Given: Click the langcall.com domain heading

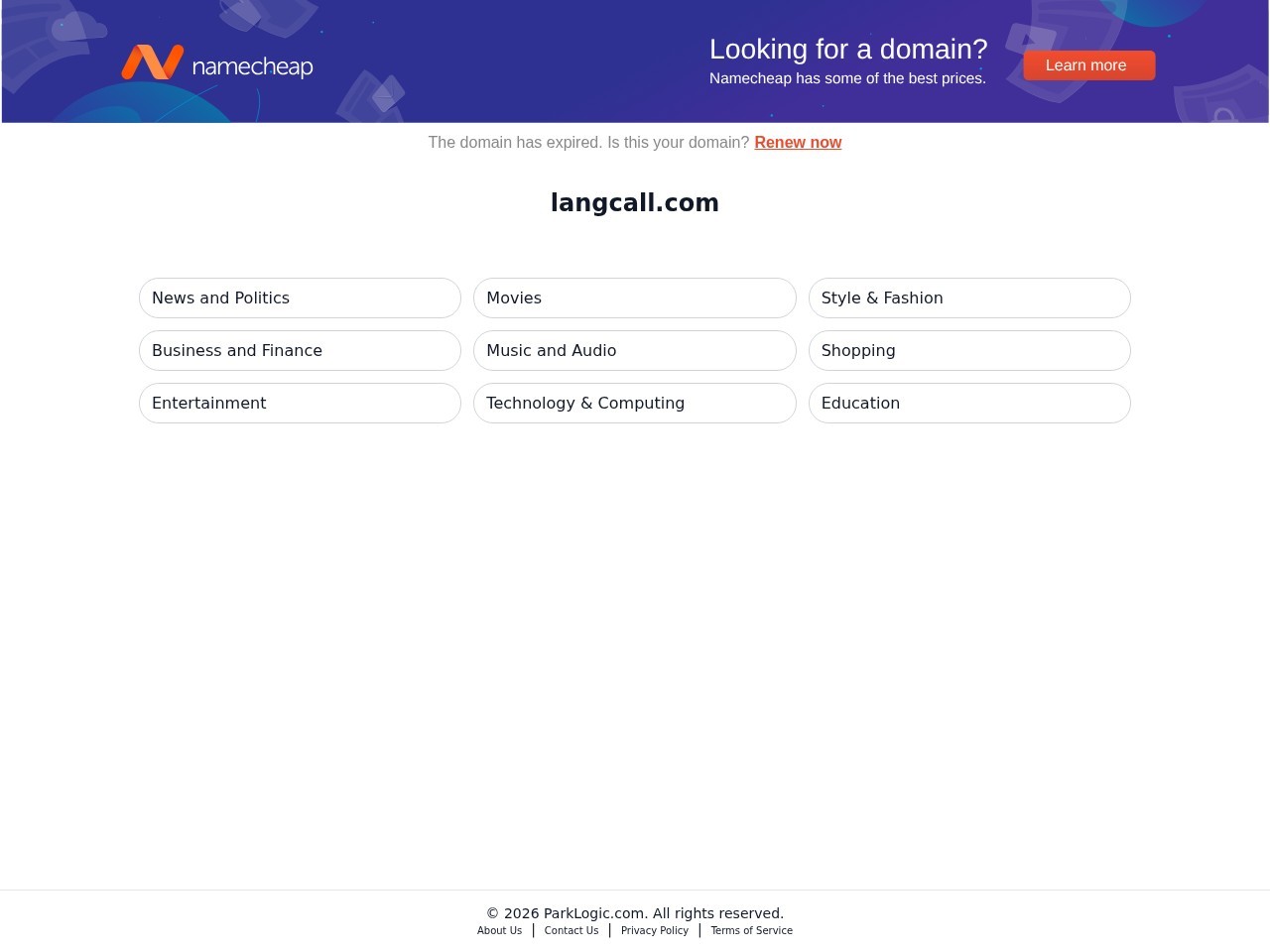Looking at the screenshot, I should [635, 203].
